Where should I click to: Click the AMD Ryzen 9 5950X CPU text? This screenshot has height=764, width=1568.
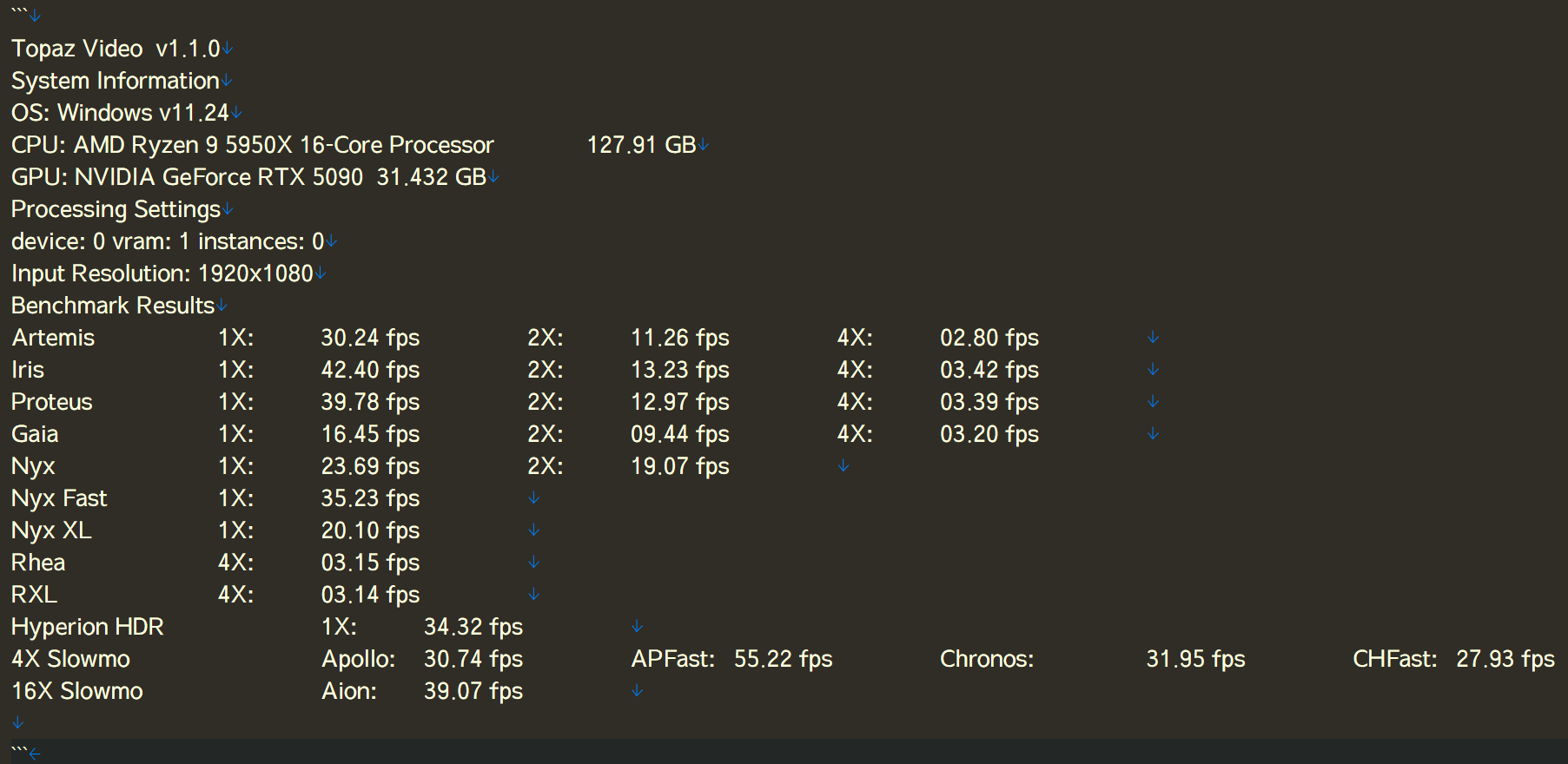click(283, 145)
